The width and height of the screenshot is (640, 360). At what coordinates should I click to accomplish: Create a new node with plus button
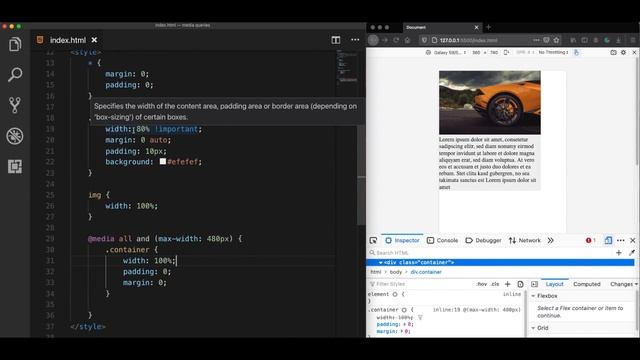[x=619, y=253]
